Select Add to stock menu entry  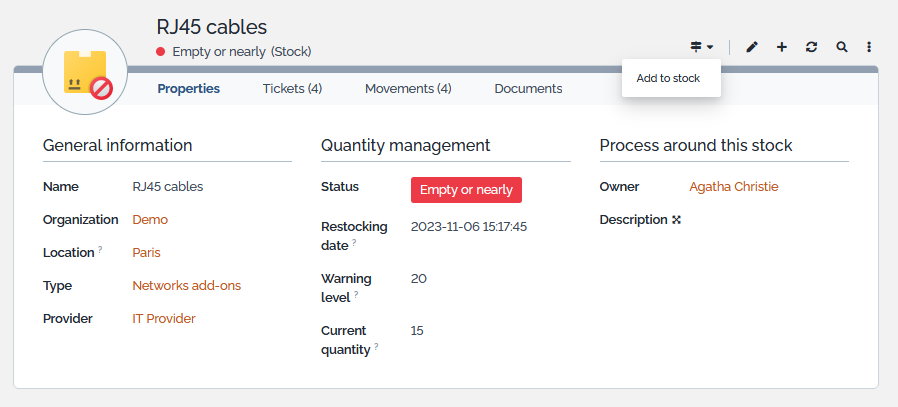point(668,78)
